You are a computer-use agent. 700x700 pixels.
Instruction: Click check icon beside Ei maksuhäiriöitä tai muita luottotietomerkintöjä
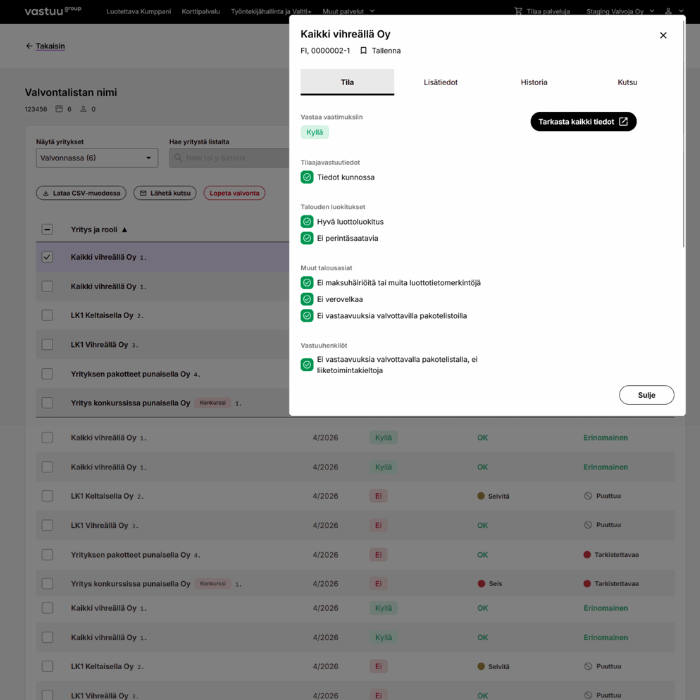pos(307,283)
